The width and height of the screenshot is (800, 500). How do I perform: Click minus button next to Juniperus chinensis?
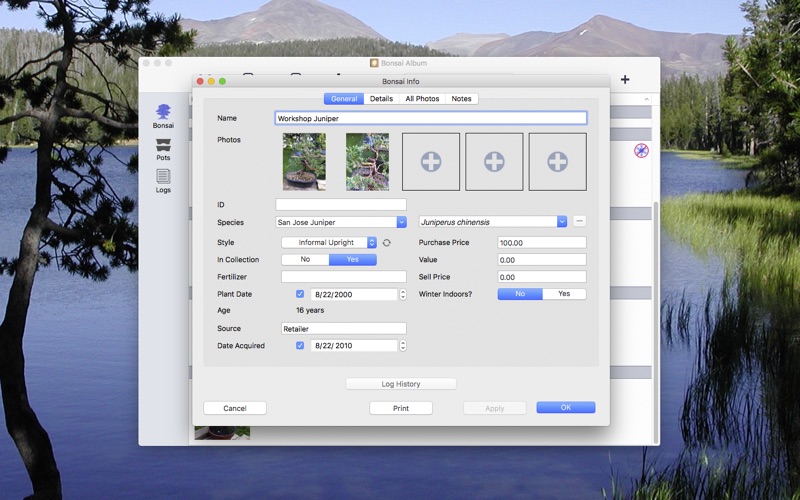point(579,221)
